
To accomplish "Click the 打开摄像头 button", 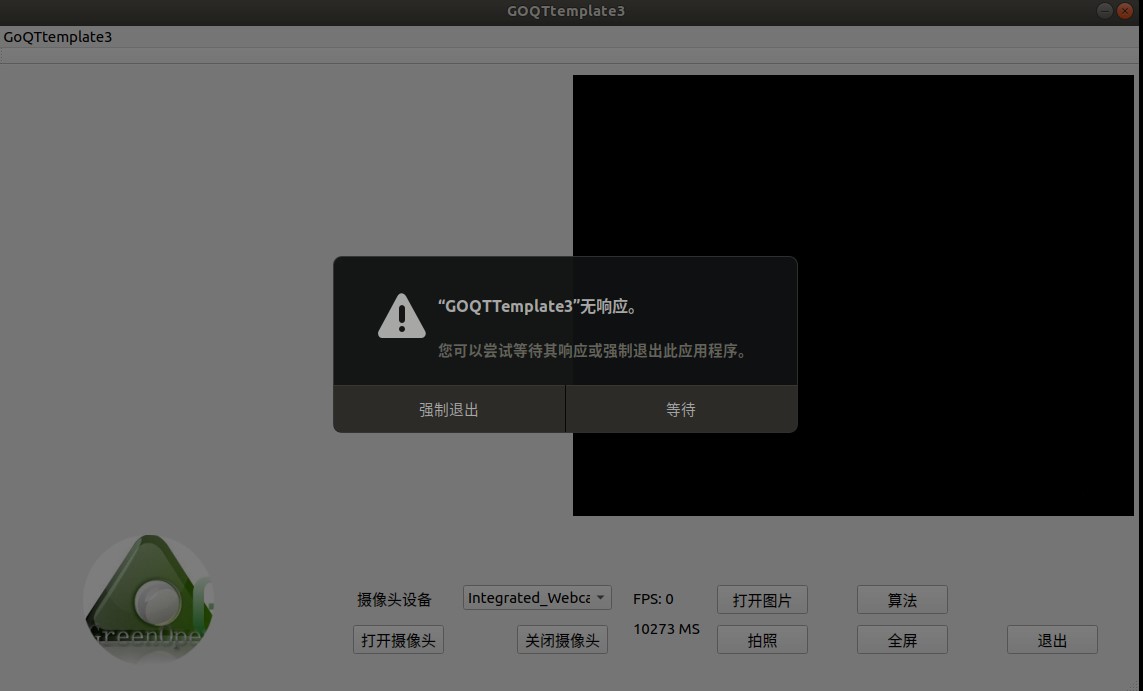I will coord(398,640).
